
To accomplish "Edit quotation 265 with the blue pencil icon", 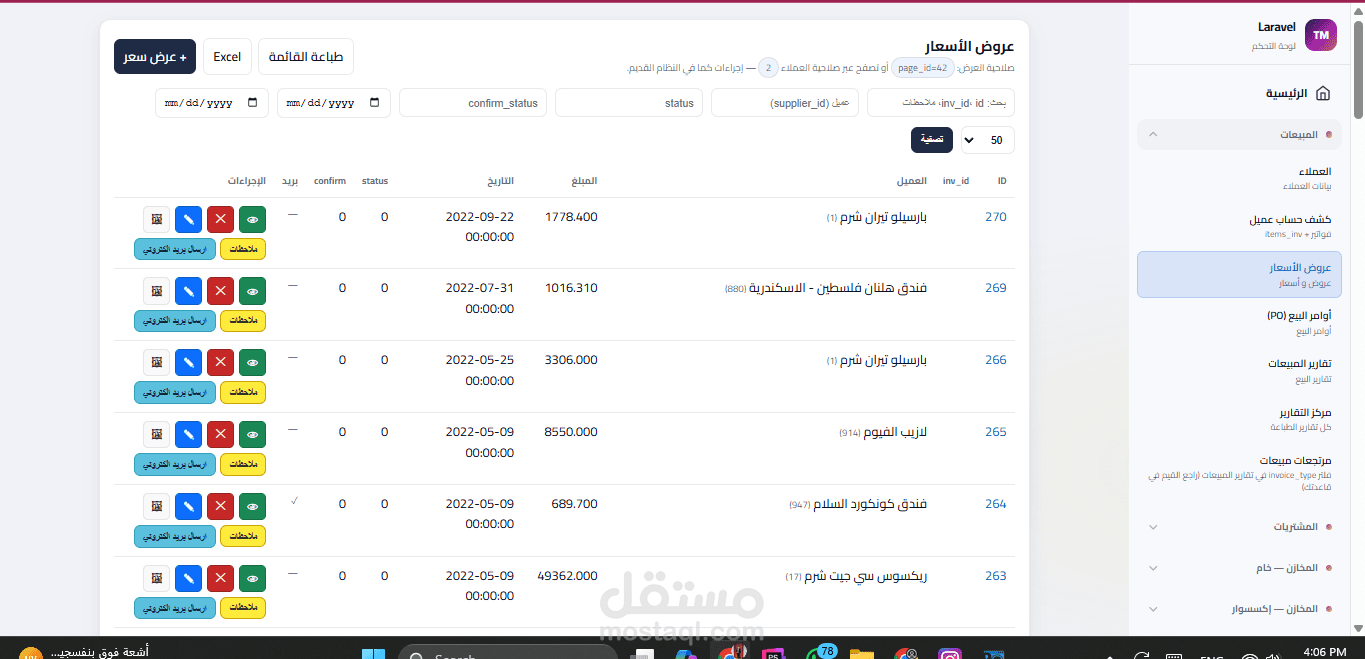I will coord(188,436).
